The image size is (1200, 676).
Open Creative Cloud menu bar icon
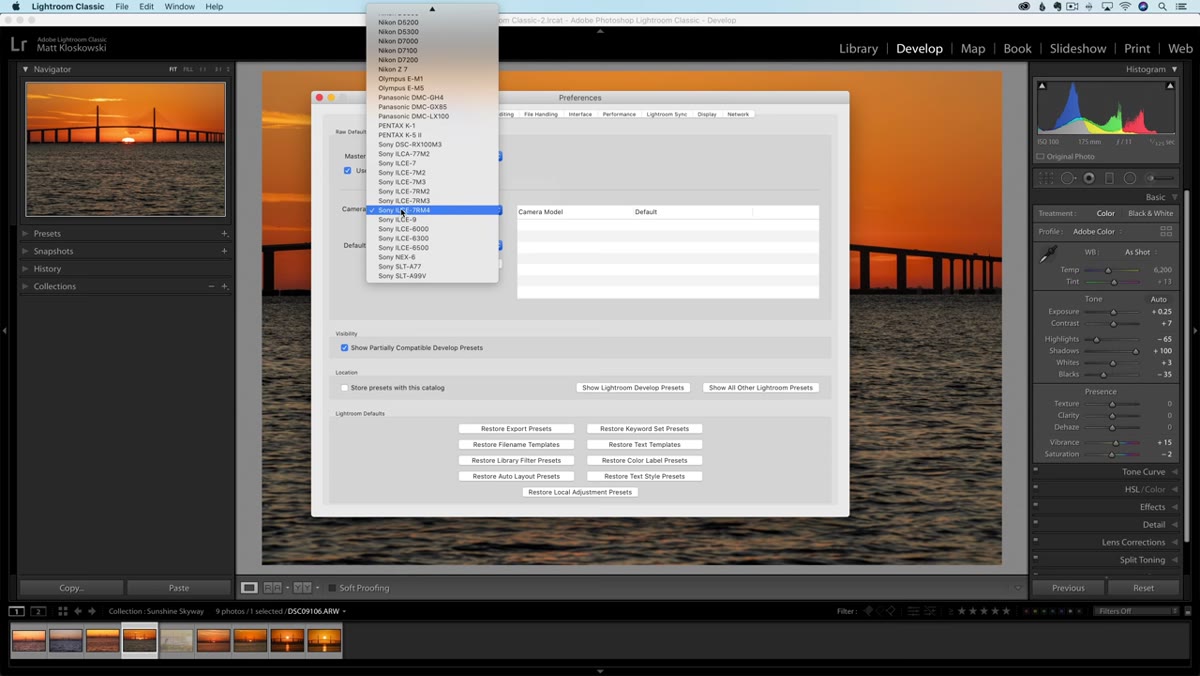click(1024, 6)
